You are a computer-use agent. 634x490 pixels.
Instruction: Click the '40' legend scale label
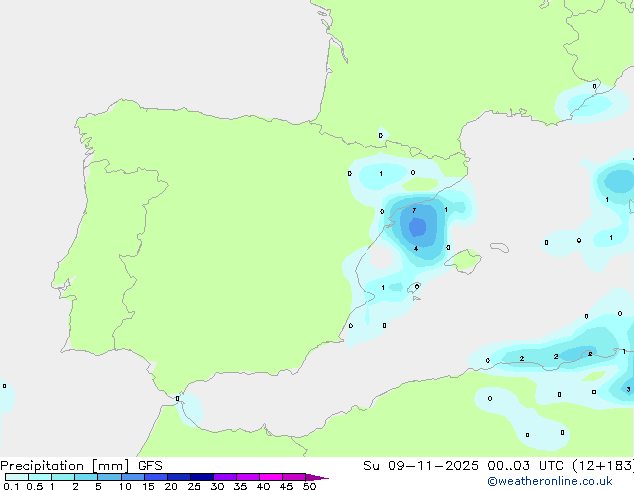coord(263,486)
